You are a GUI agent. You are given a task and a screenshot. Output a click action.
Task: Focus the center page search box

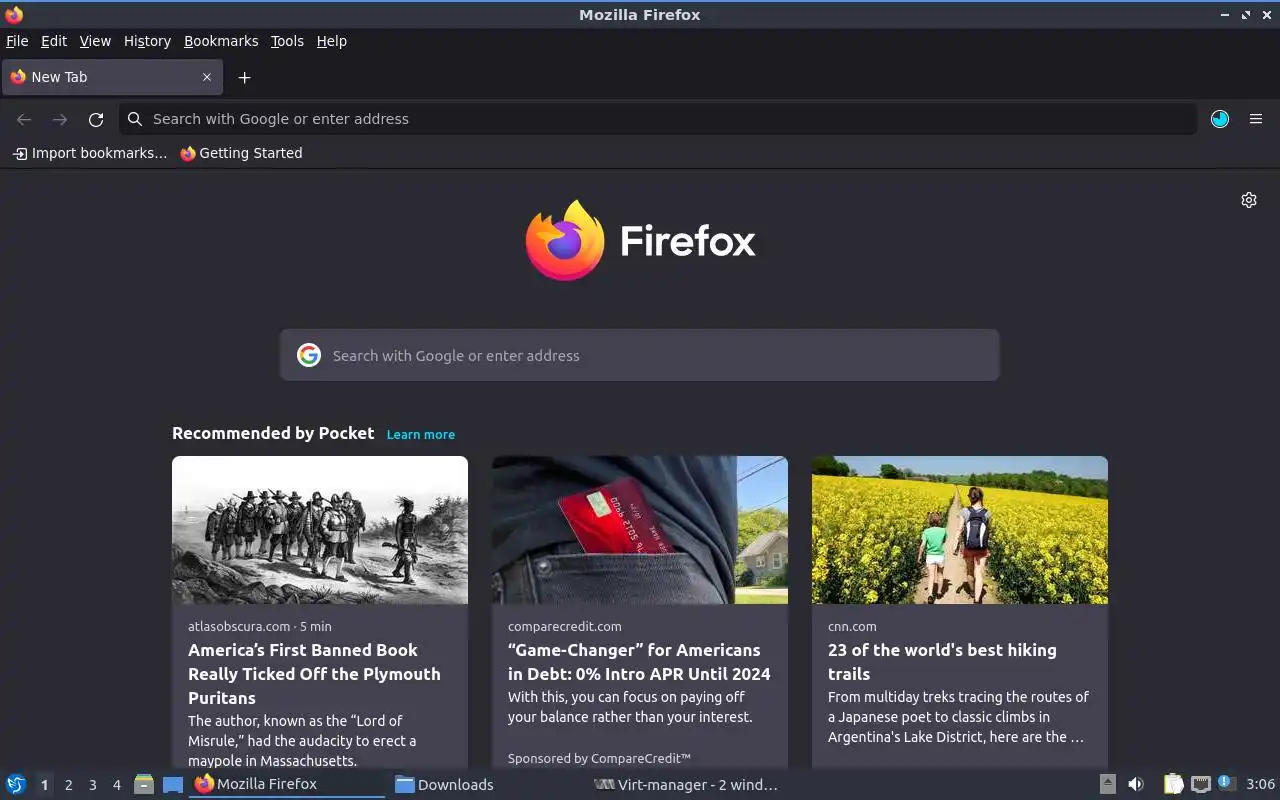tap(640, 355)
